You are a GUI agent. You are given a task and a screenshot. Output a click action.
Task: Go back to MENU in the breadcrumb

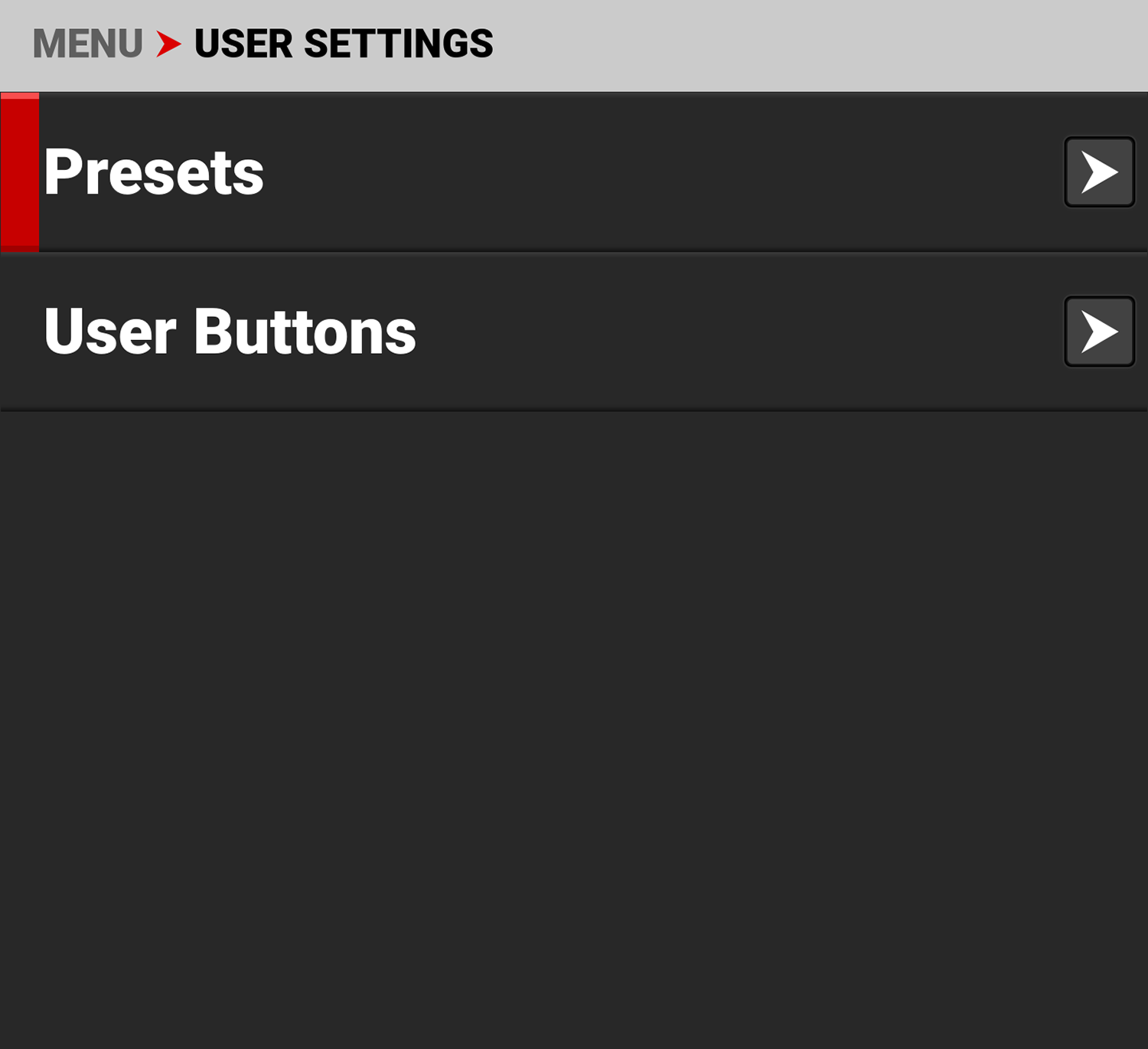click(x=87, y=44)
